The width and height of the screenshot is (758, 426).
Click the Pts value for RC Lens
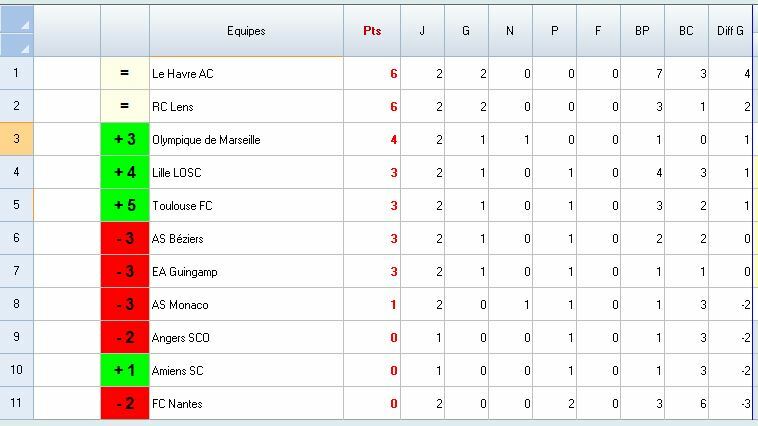pos(393,107)
